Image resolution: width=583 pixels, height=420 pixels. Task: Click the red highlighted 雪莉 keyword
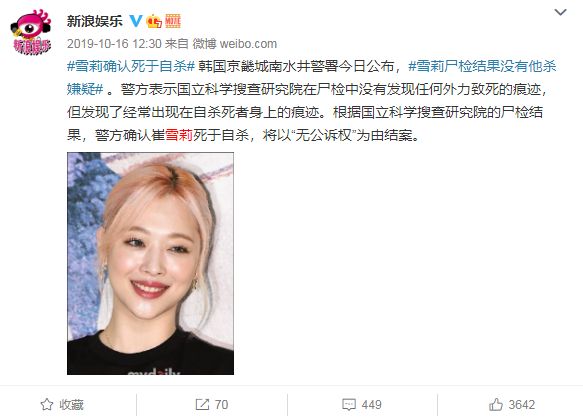(x=179, y=135)
